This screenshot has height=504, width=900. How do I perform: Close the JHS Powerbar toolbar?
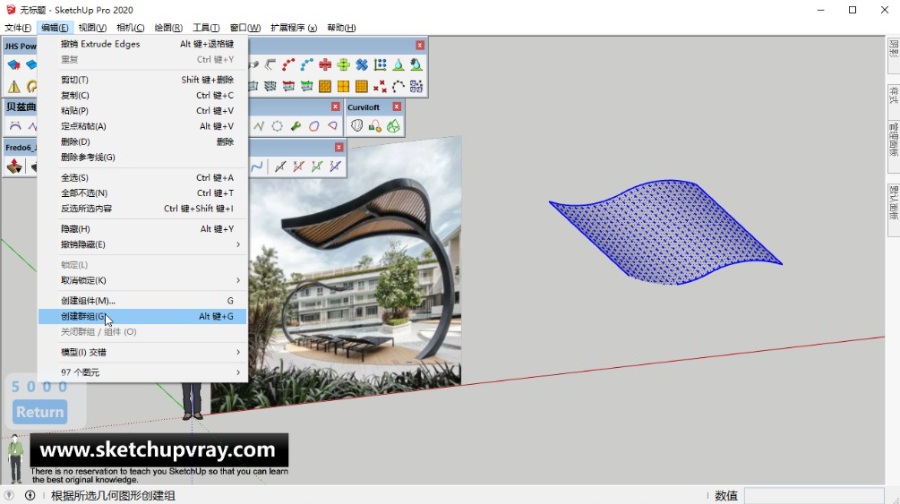420,45
